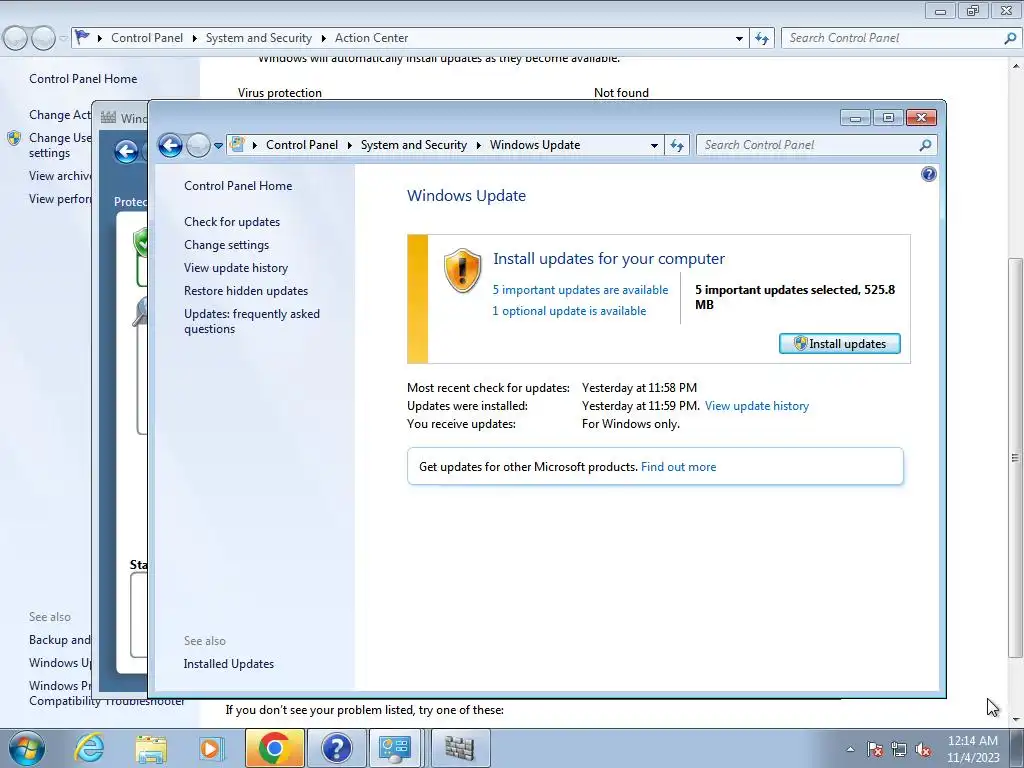
Task: Click Control Panel breadcrumb in Windows Update window
Action: pyautogui.click(x=302, y=145)
